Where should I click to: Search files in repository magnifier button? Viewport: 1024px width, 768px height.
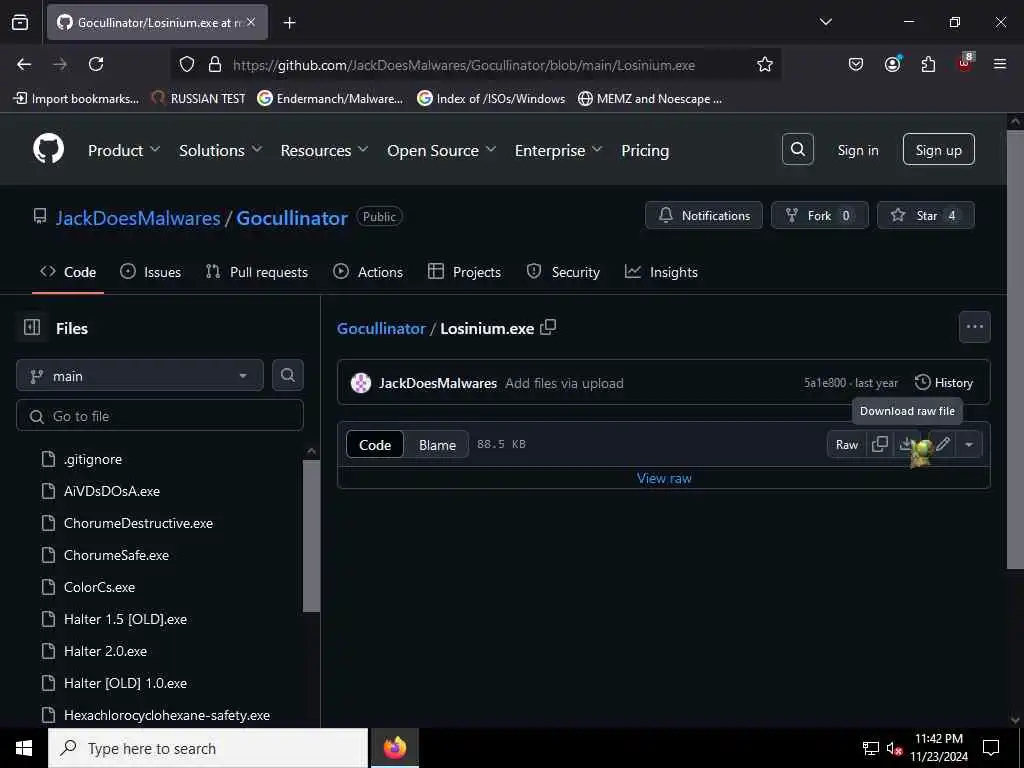(x=287, y=376)
